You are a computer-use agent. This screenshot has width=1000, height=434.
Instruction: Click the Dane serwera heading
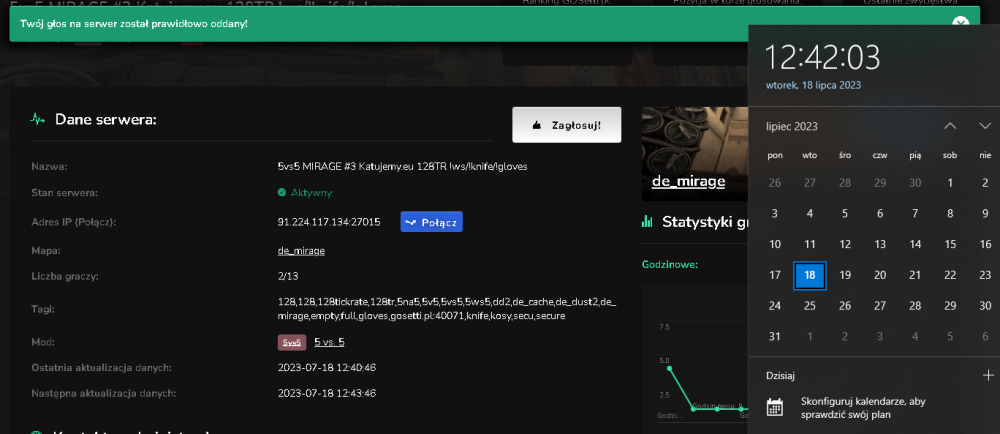pyautogui.click(x=106, y=119)
